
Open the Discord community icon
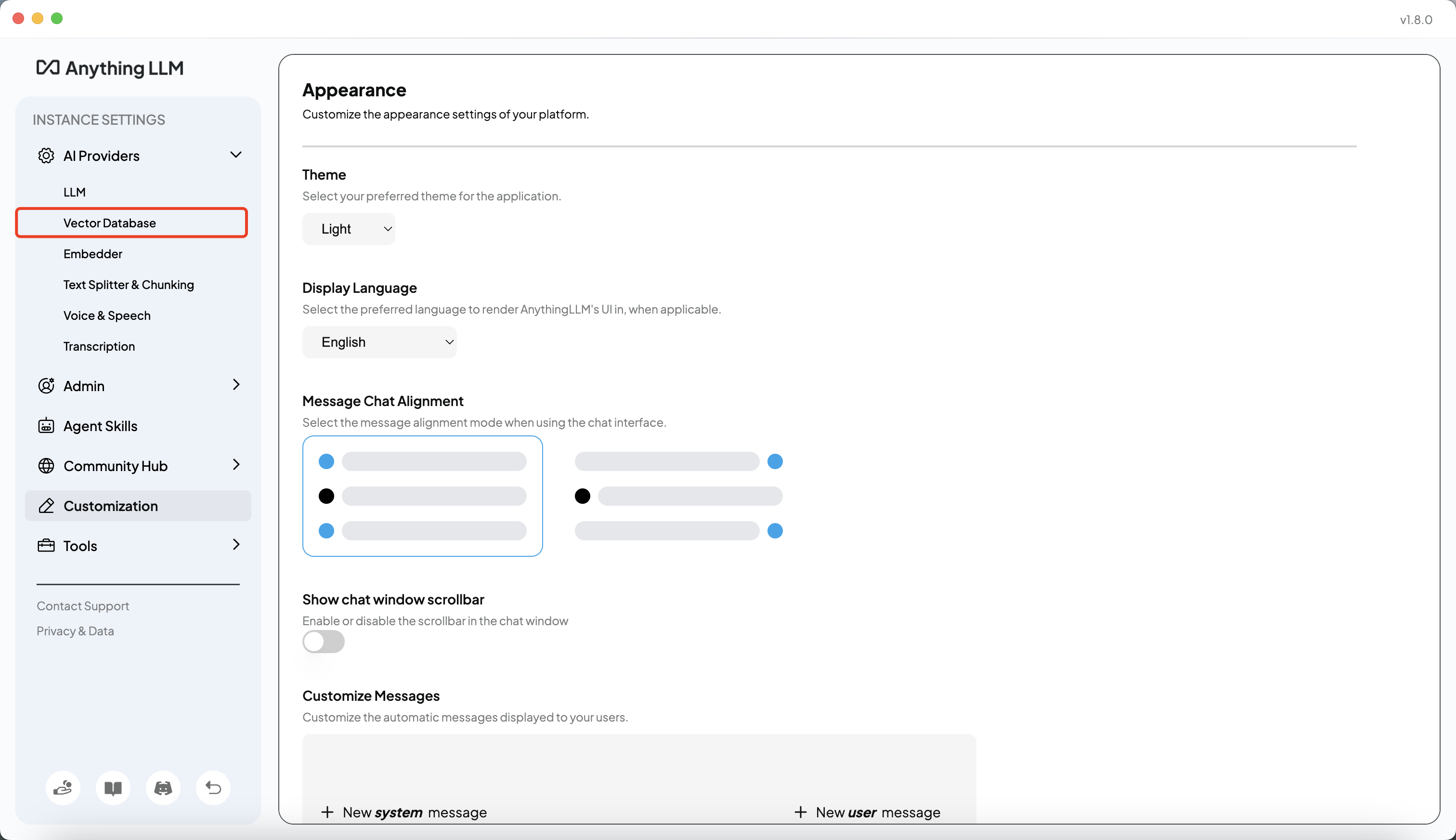pyautogui.click(x=163, y=787)
